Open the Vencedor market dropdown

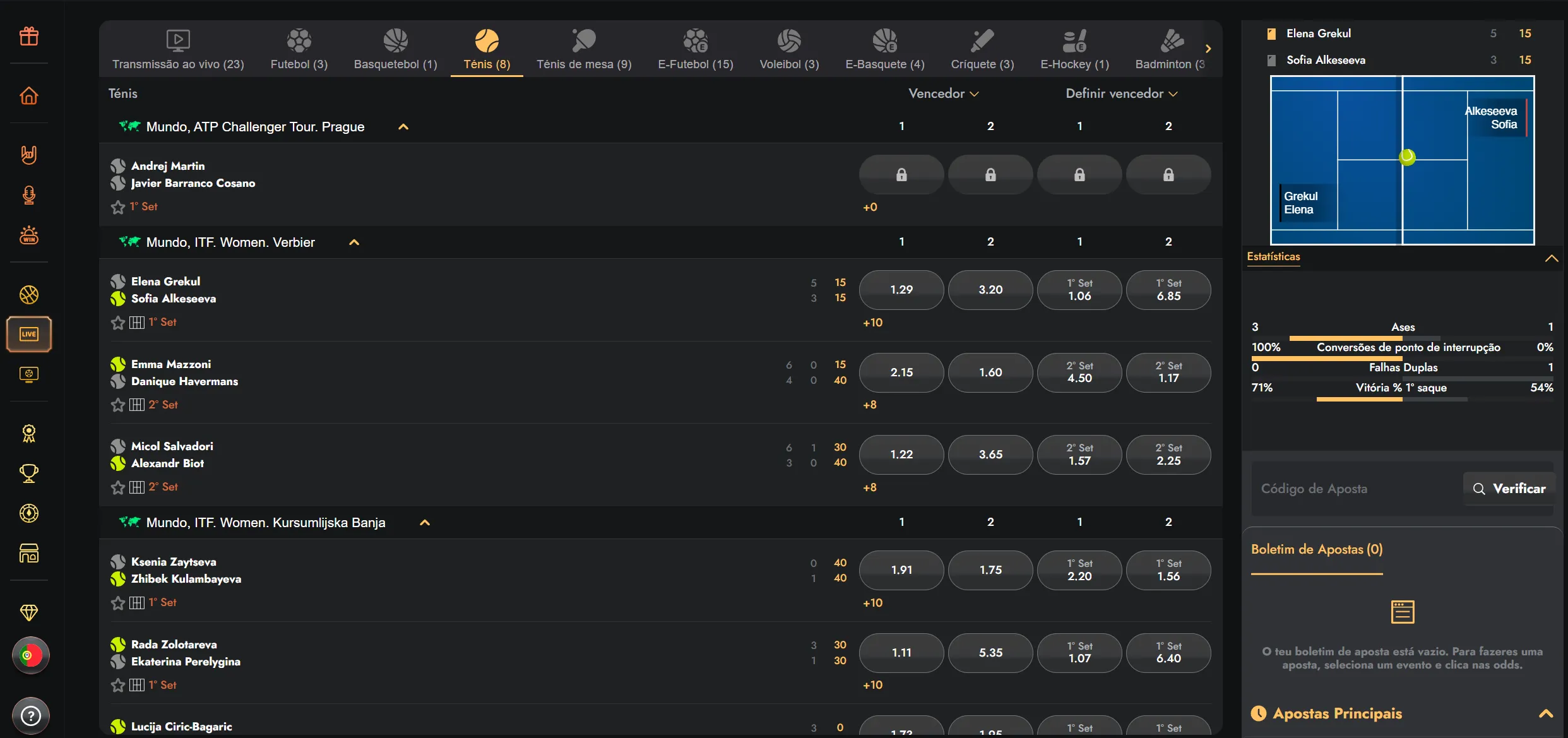point(944,93)
